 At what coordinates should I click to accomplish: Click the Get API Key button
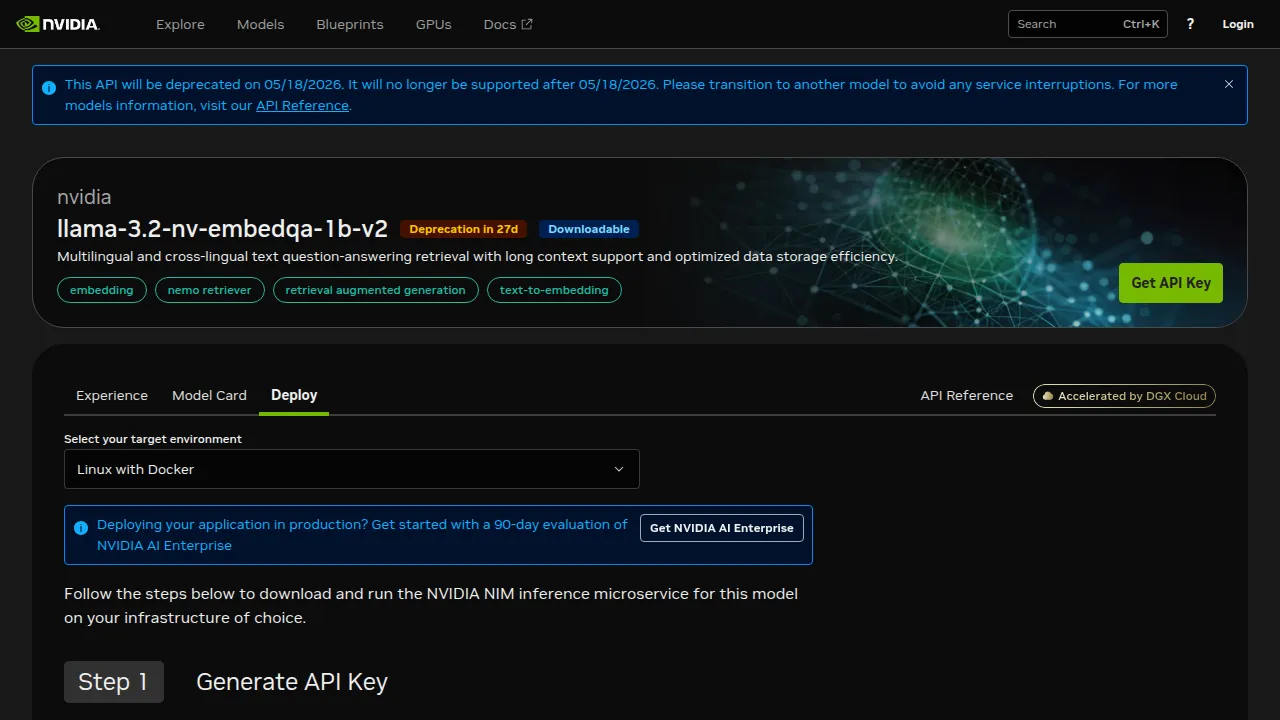[x=1170, y=283]
